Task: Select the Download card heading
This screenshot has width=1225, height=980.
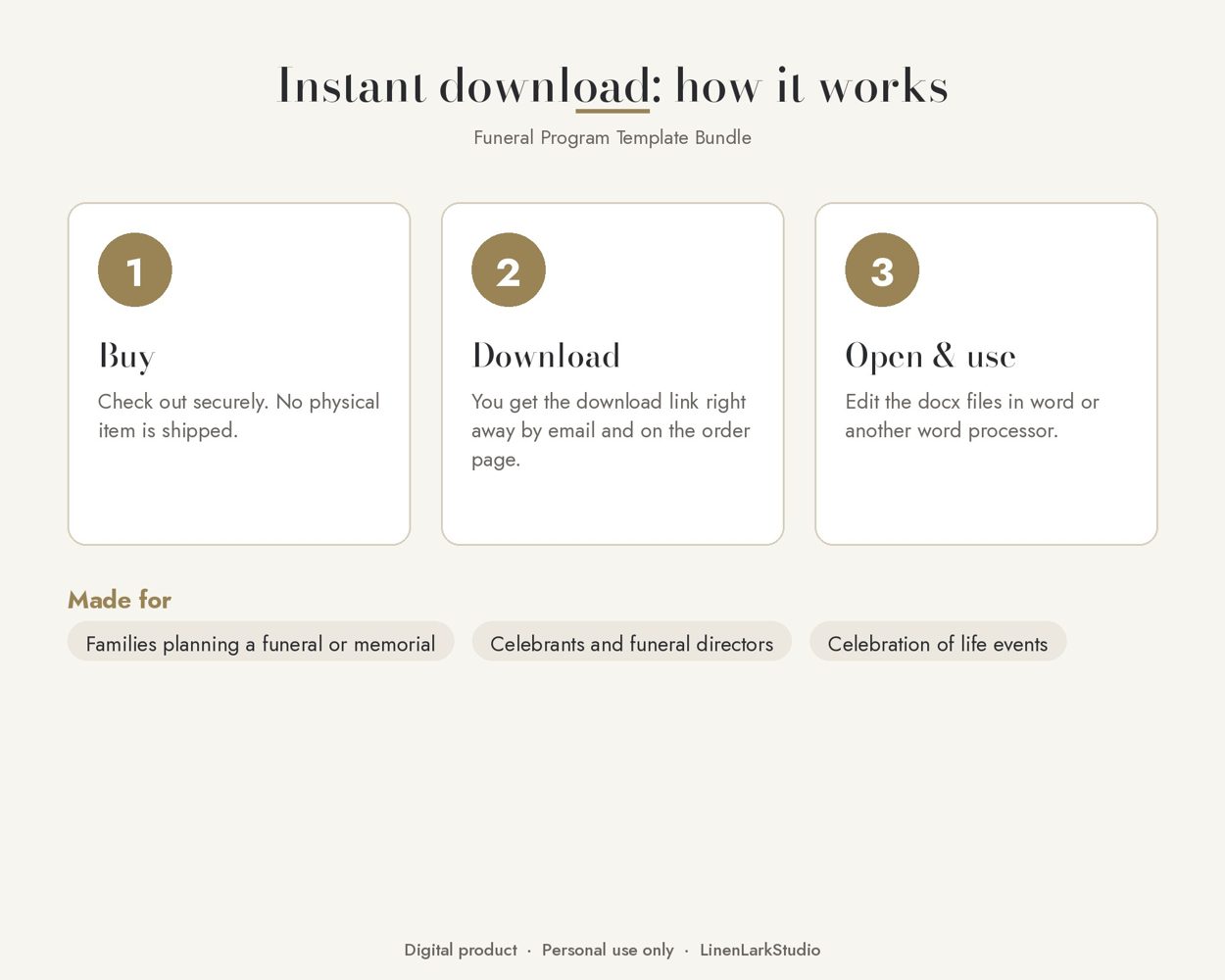Action: click(546, 356)
